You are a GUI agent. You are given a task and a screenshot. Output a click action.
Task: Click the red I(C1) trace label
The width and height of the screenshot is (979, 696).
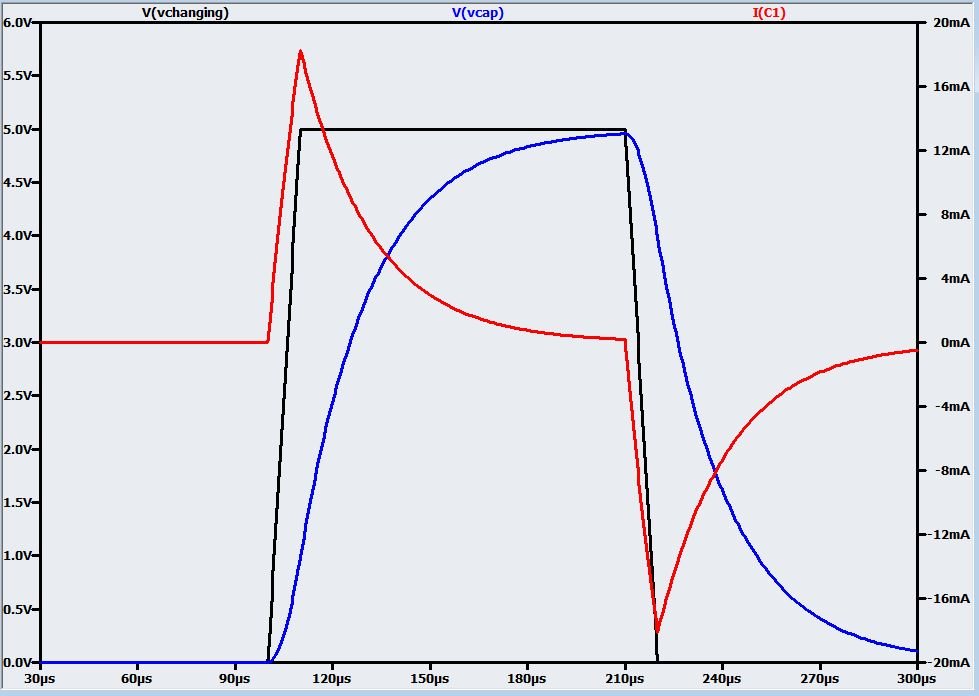tap(775, 12)
